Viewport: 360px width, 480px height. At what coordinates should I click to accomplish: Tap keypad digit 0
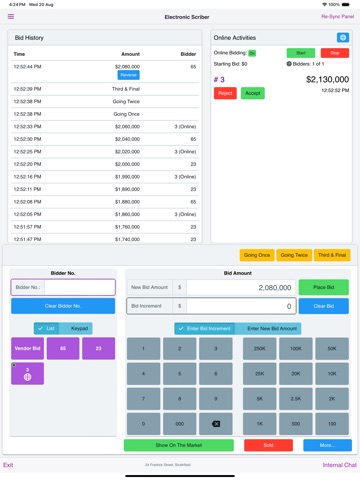tap(143, 424)
